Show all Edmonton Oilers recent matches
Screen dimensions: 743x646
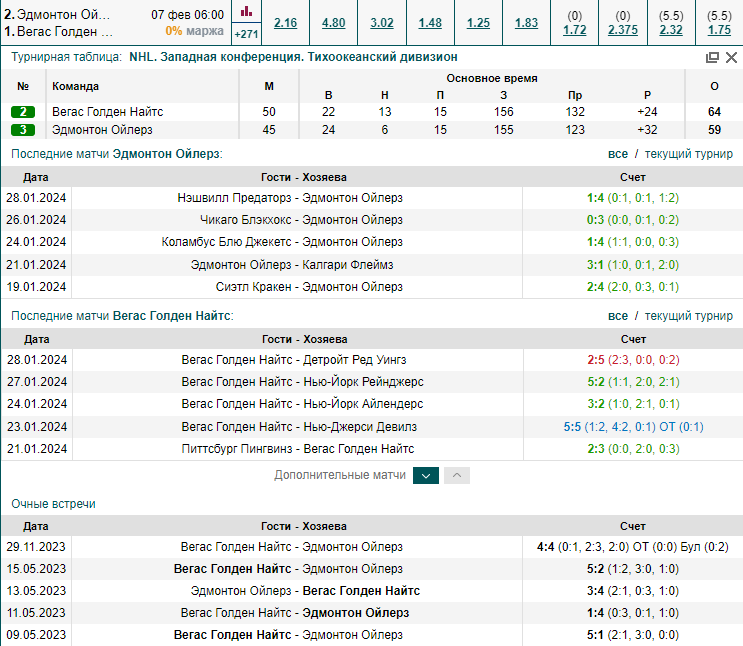click(x=618, y=154)
